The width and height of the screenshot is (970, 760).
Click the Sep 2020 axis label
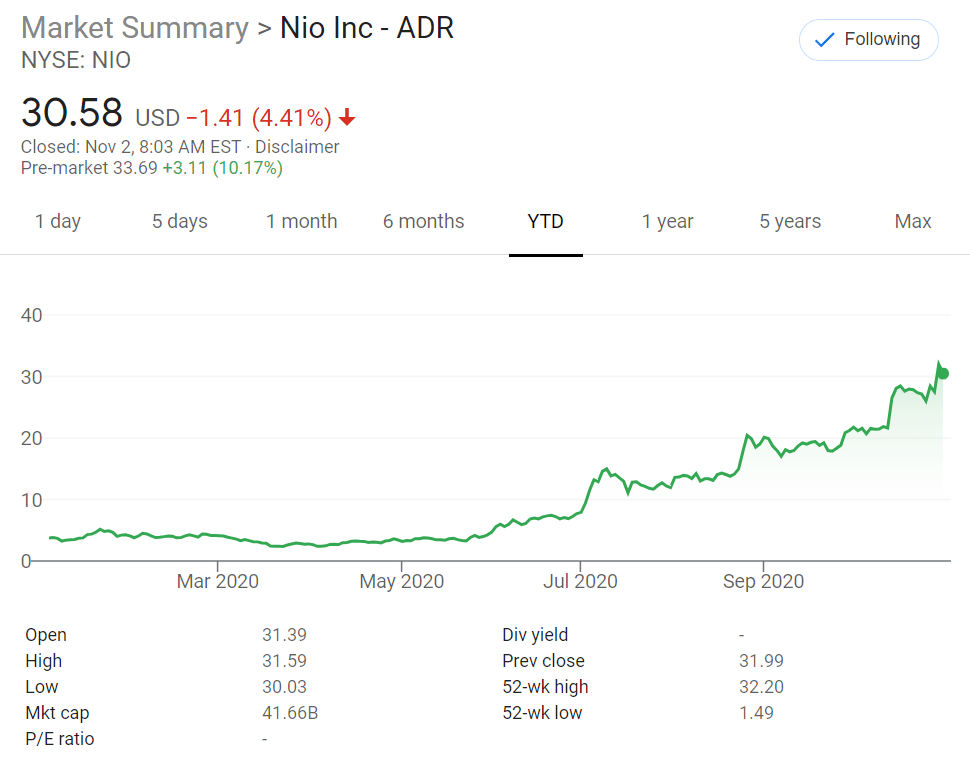tap(762, 581)
